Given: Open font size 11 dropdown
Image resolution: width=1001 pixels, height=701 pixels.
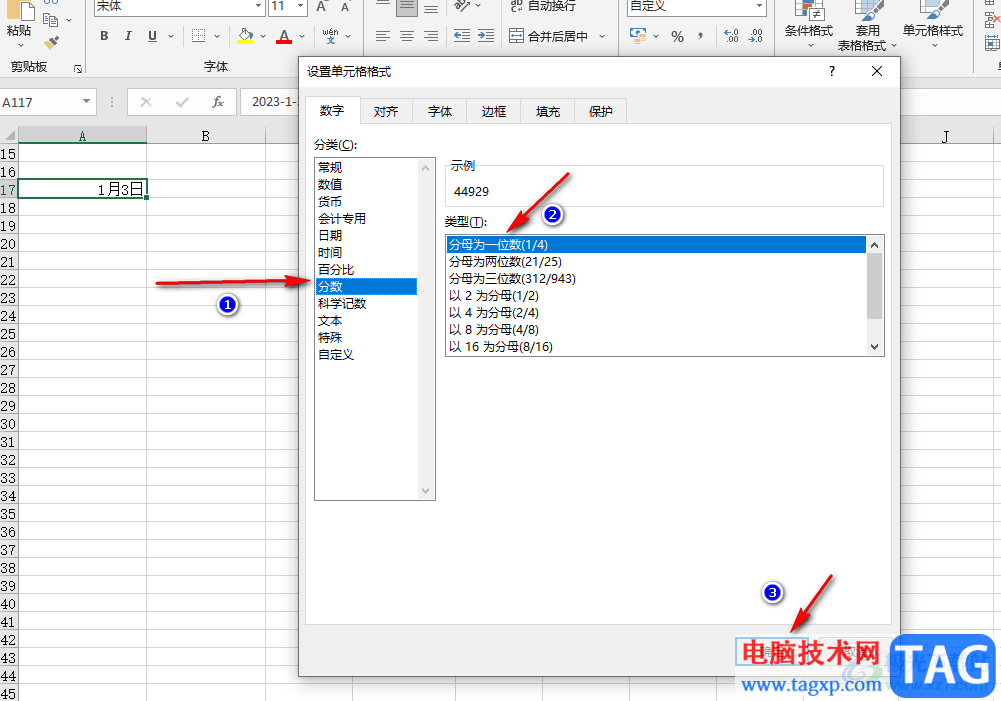Looking at the screenshot, I should coord(300,6).
